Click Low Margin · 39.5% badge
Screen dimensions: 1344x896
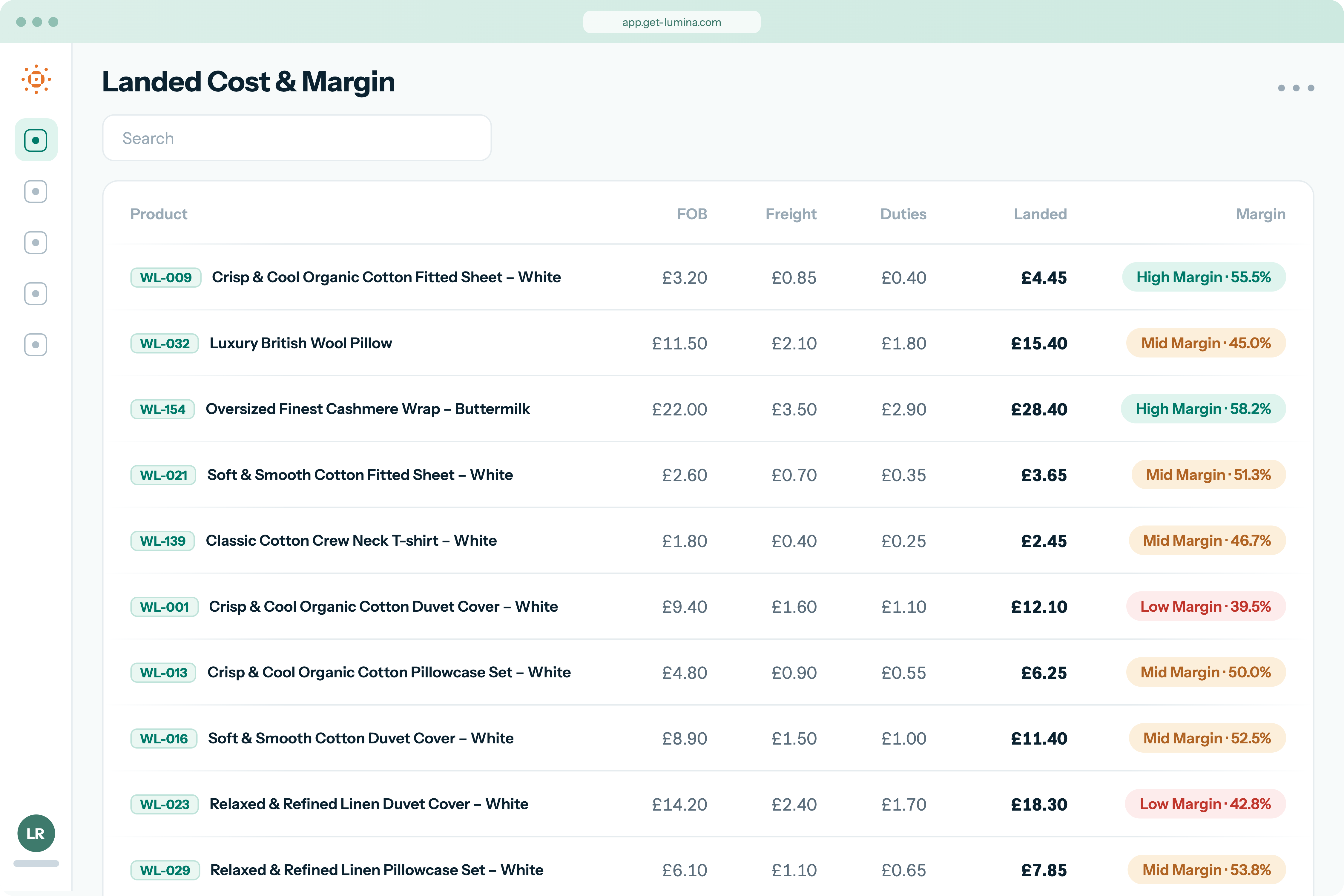1206,606
